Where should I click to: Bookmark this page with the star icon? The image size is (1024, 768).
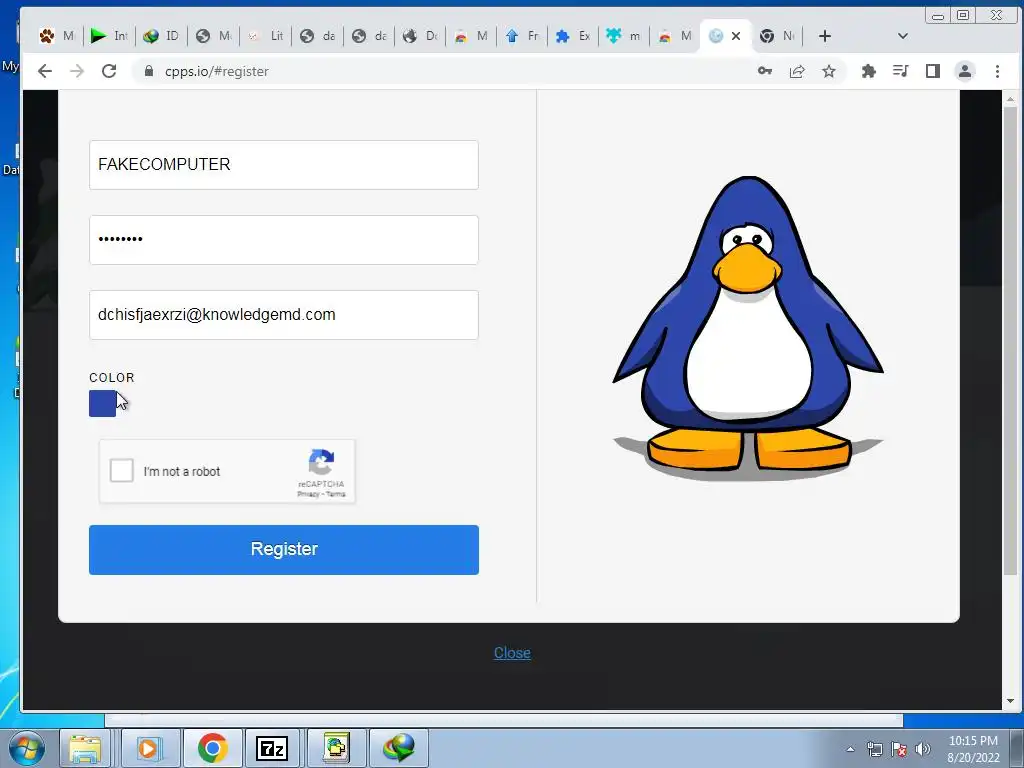point(829,71)
